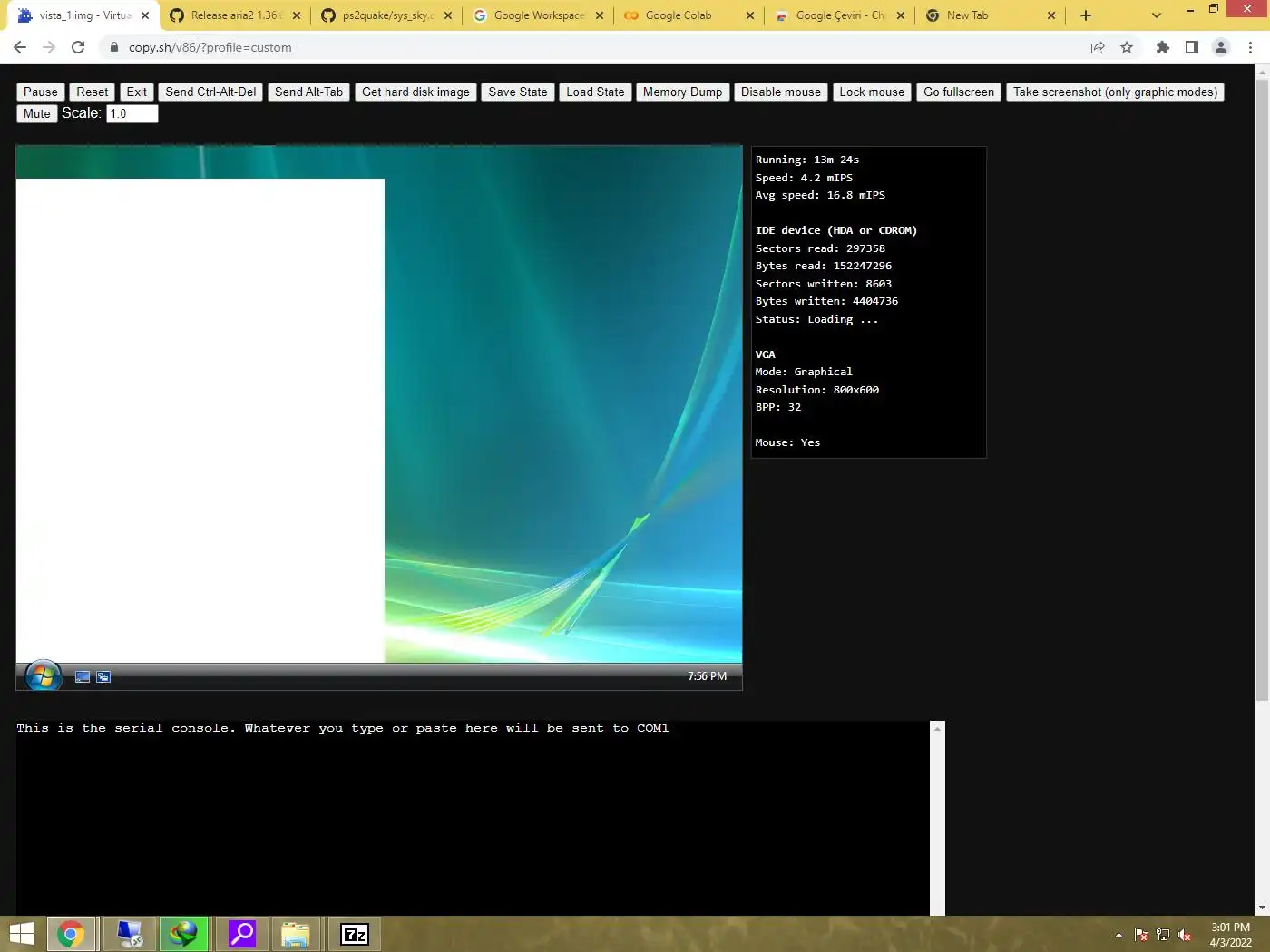Image resolution: width=1270 pixels, height=952 pixels.
Task: Click Show Desktop icon in Vista quick launch
Action: click(x=83, y=676)
